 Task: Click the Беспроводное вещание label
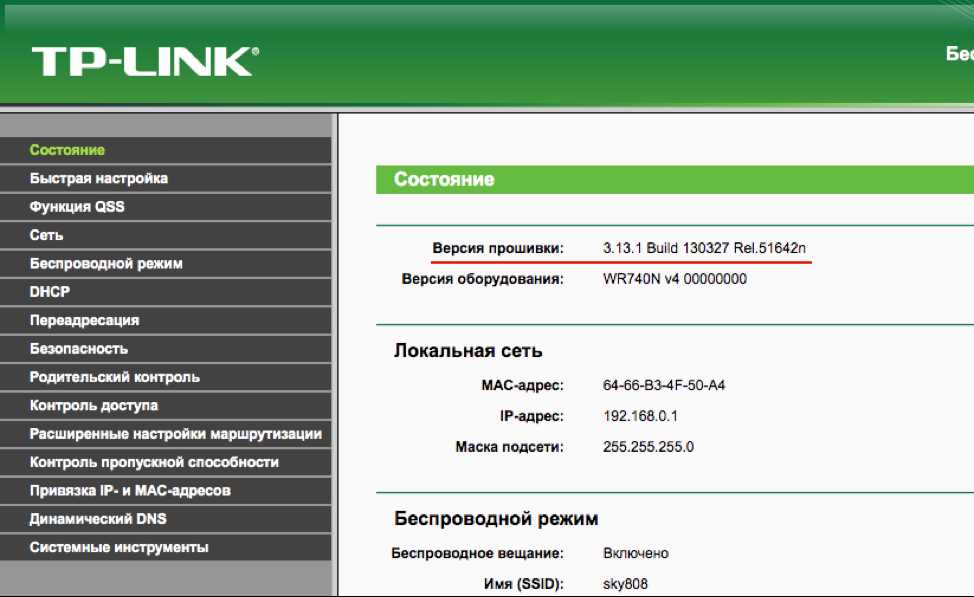pos(477,553)
